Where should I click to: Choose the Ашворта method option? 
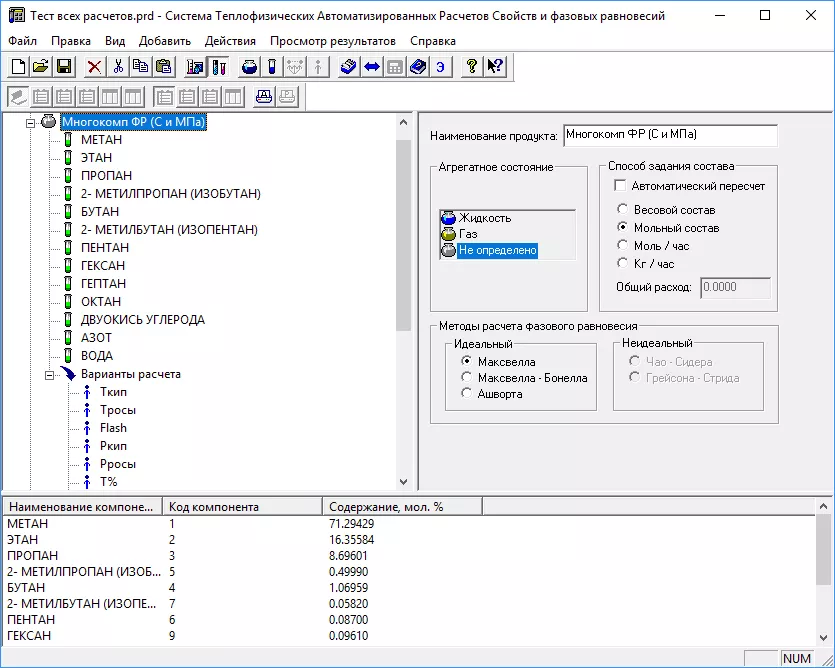(467, 394)
